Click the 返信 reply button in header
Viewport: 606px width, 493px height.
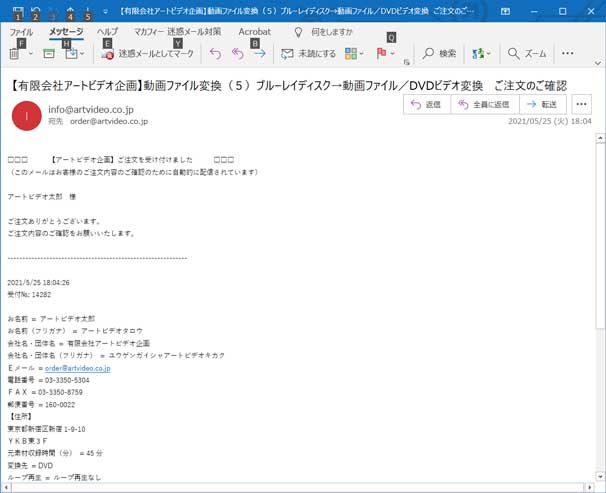pos(427,104)
